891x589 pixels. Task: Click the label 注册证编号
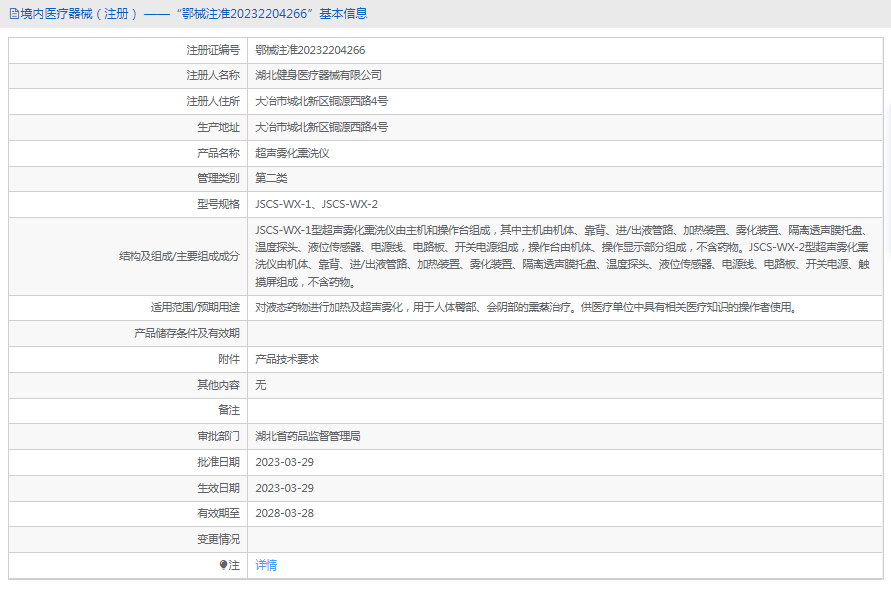(213, 50)
